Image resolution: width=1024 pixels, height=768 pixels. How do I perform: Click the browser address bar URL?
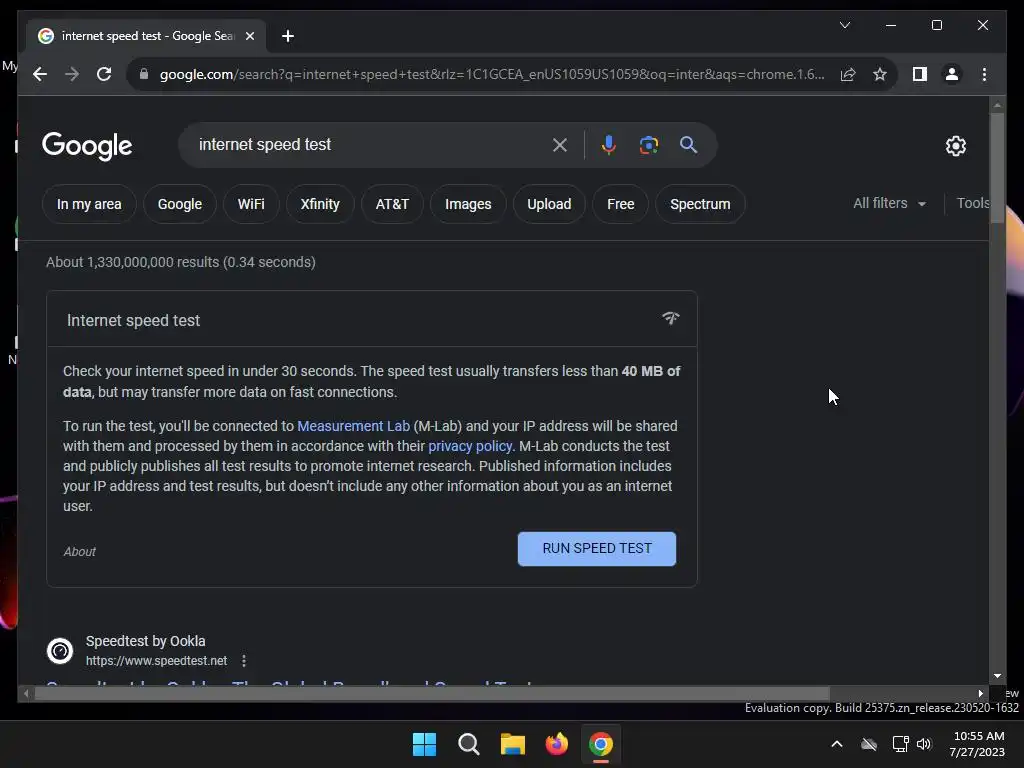[x=491, y=74]
